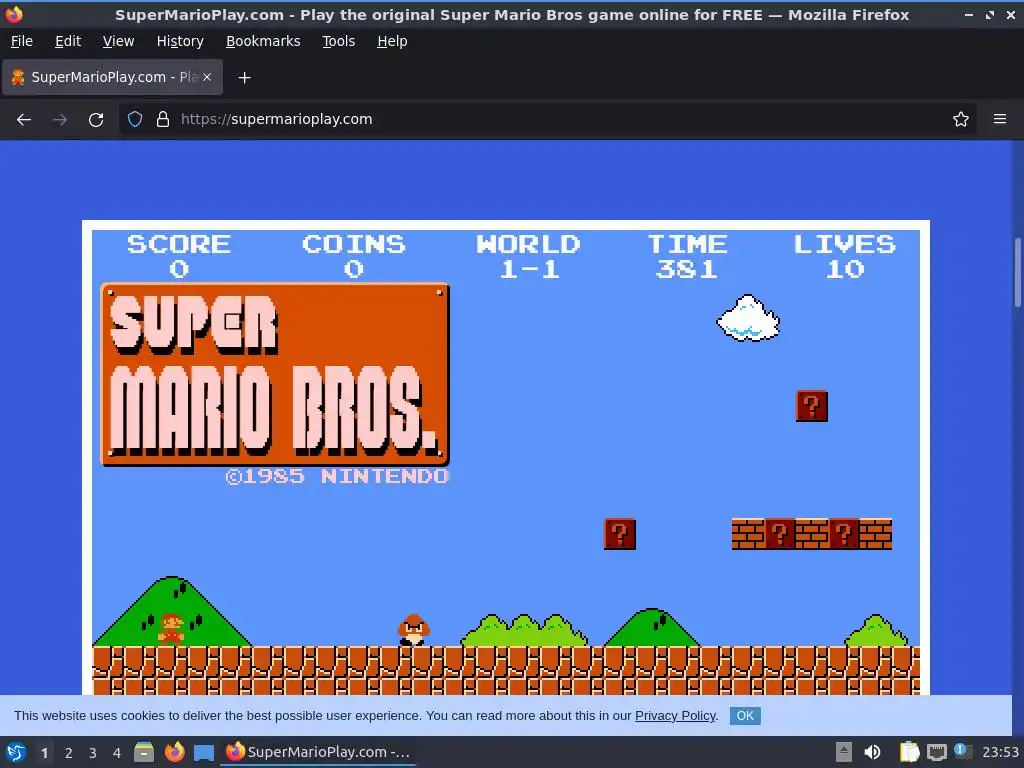This screenshot has height=768, width=1024.
Task: Switch to workspace 4
Action: coord(117,753)
